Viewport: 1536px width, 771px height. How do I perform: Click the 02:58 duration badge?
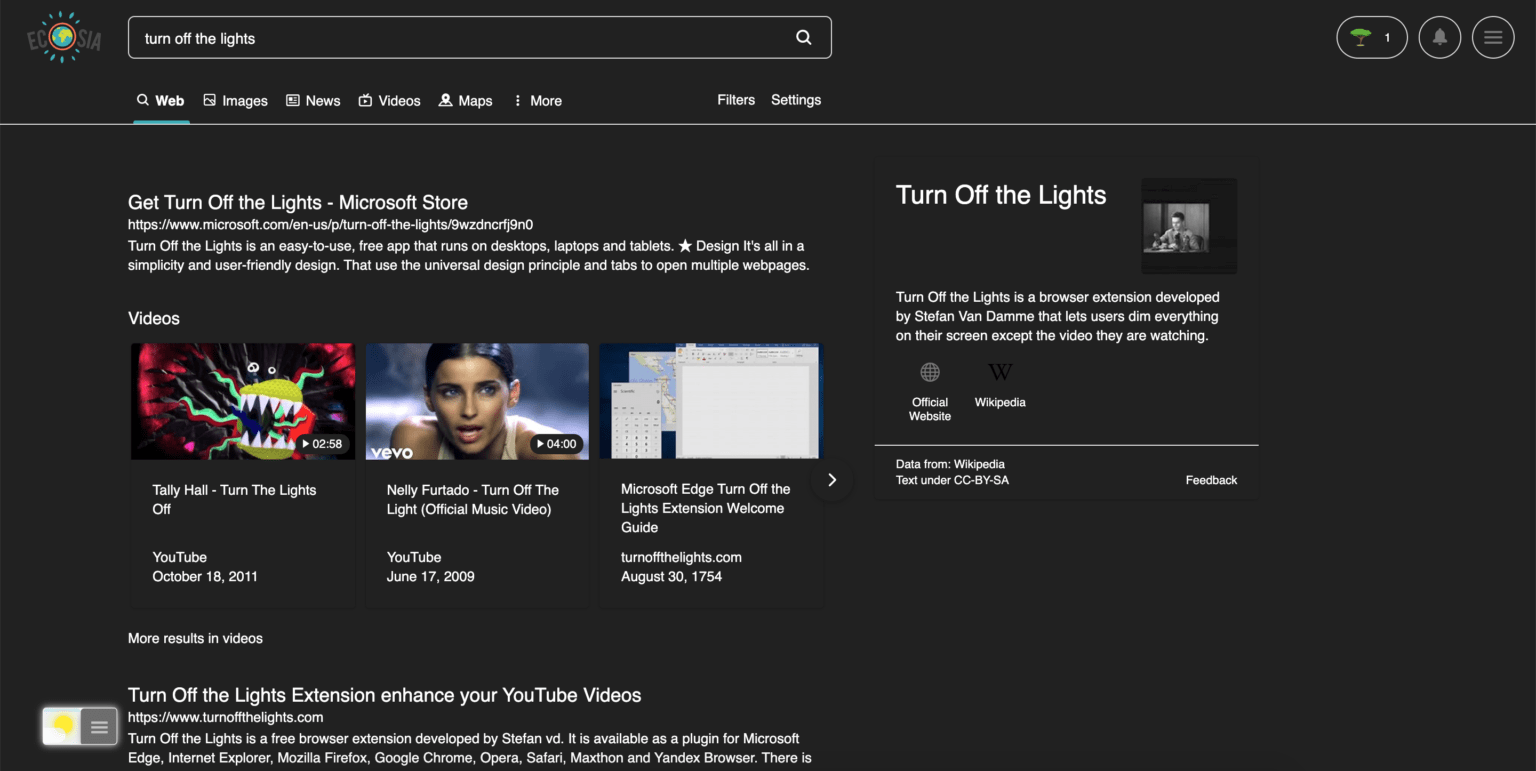322,444
